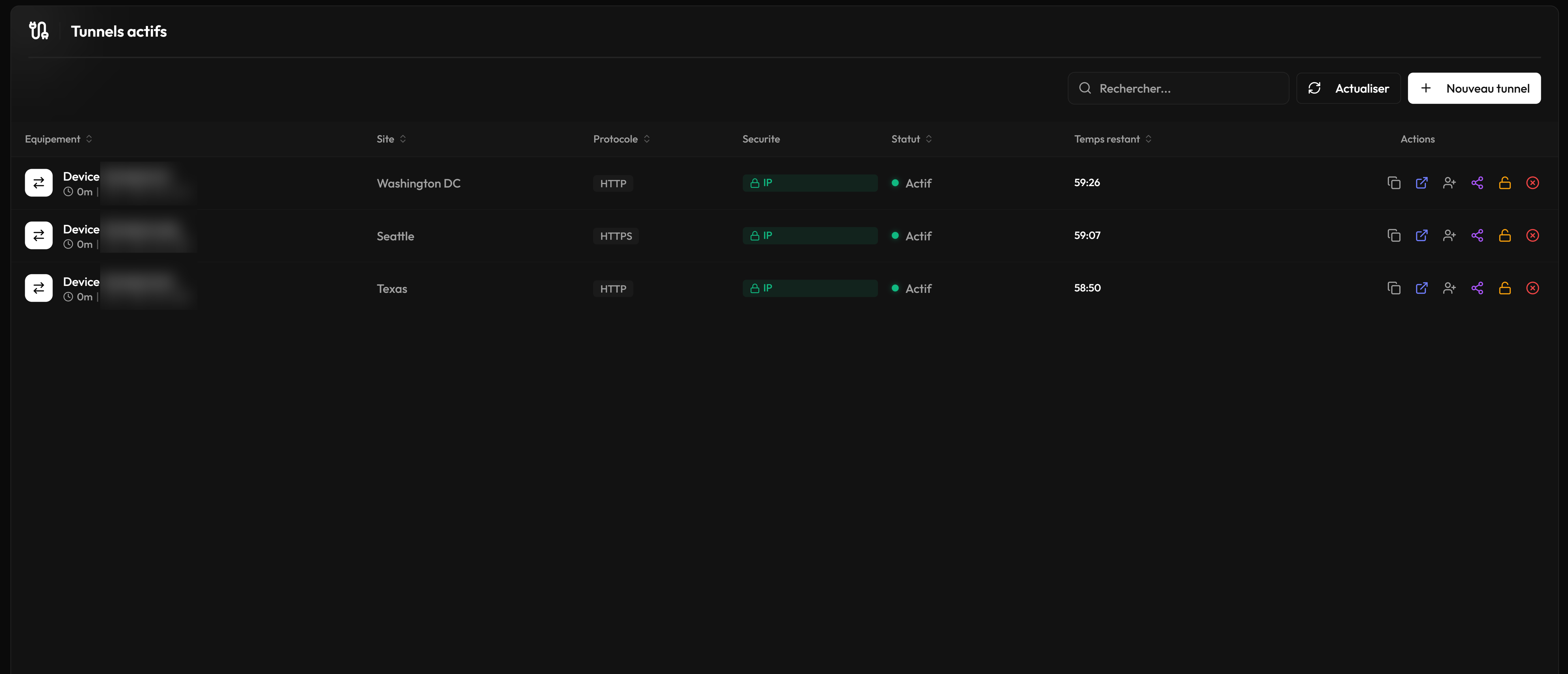This screenshot has height=674, width=1568.
Task: Select the Washington DC site cell
Action: click(x=419, y=184)
